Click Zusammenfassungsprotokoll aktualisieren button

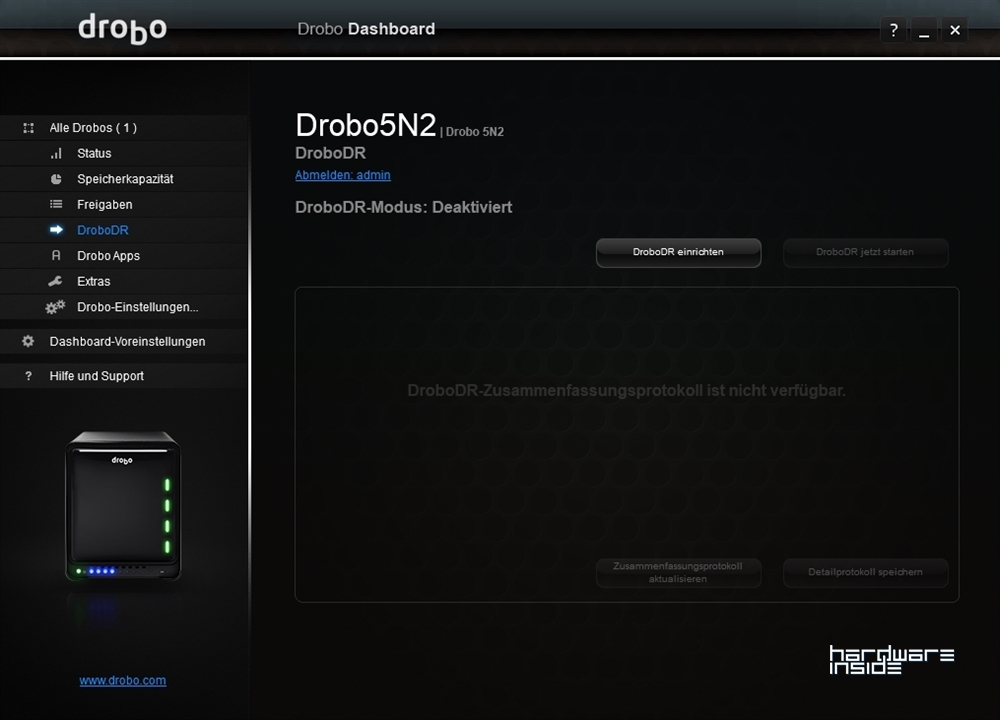click(679, 573)
